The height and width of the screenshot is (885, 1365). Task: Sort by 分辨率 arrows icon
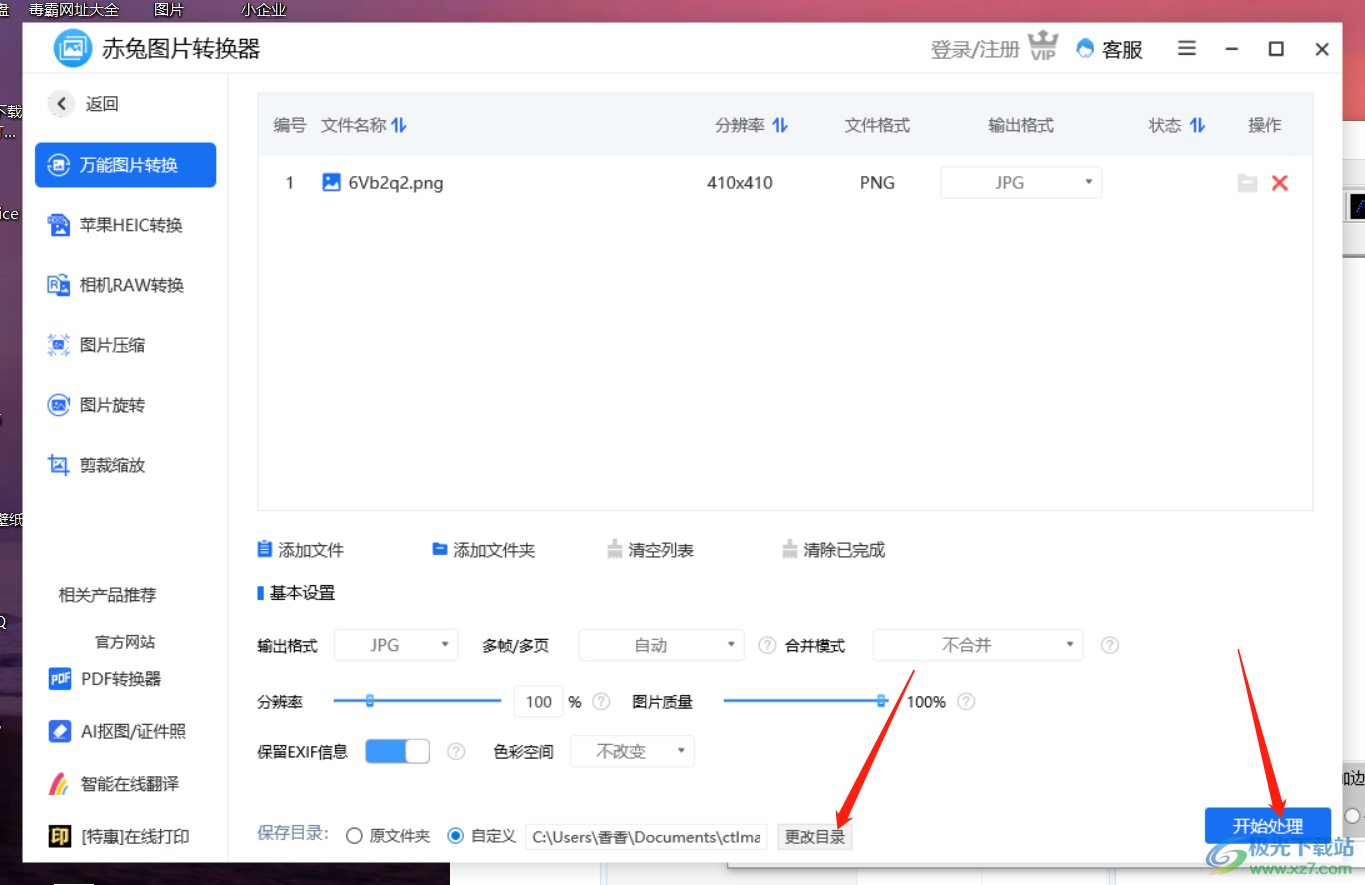point(780,125)
